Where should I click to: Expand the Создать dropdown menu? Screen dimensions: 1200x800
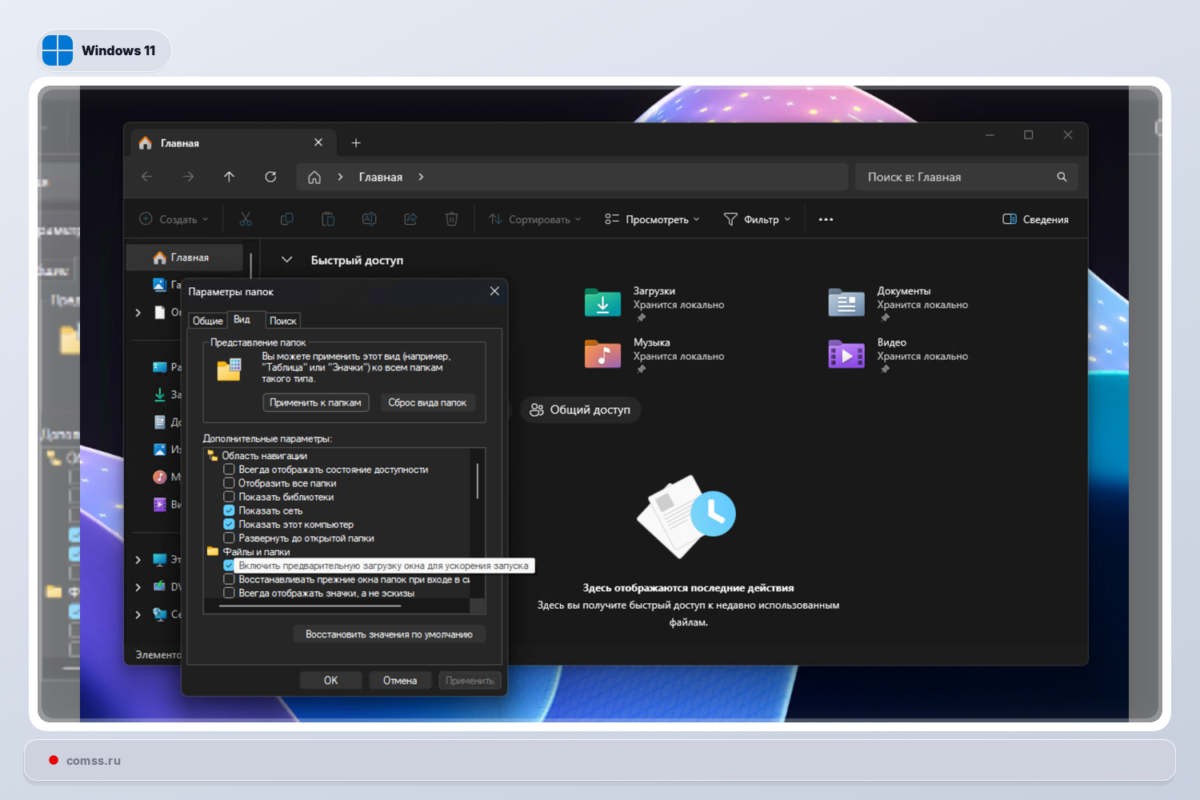point(173,218)
